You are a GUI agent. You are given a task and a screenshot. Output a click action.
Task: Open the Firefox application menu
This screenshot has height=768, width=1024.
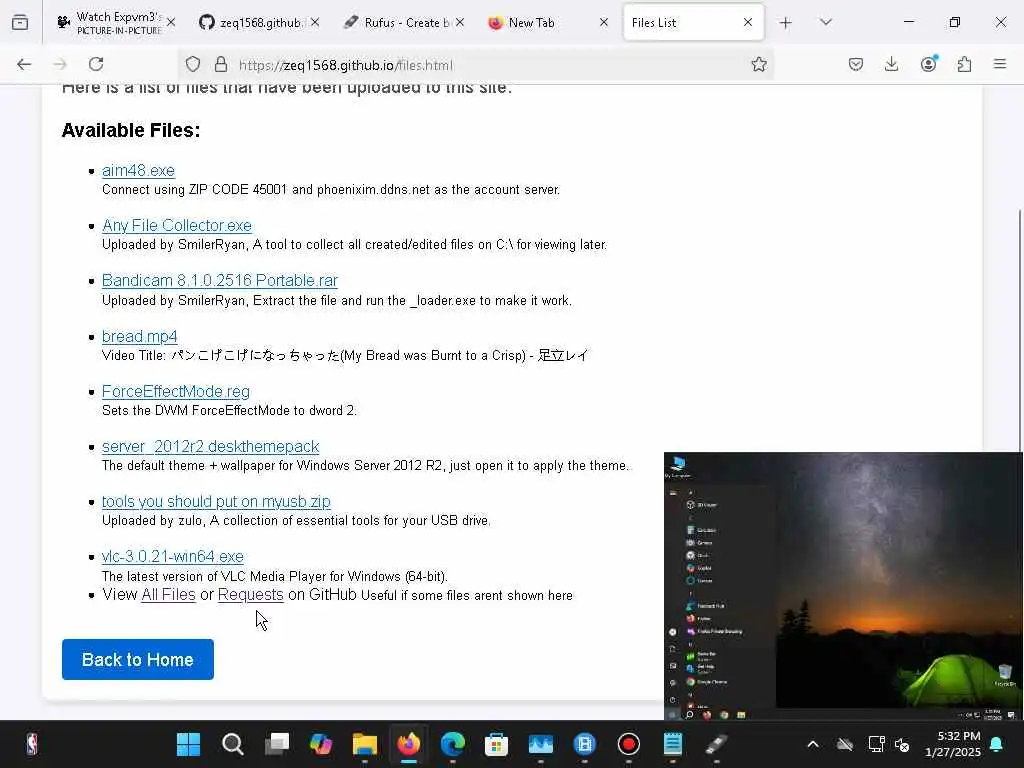coord(1000,64)
